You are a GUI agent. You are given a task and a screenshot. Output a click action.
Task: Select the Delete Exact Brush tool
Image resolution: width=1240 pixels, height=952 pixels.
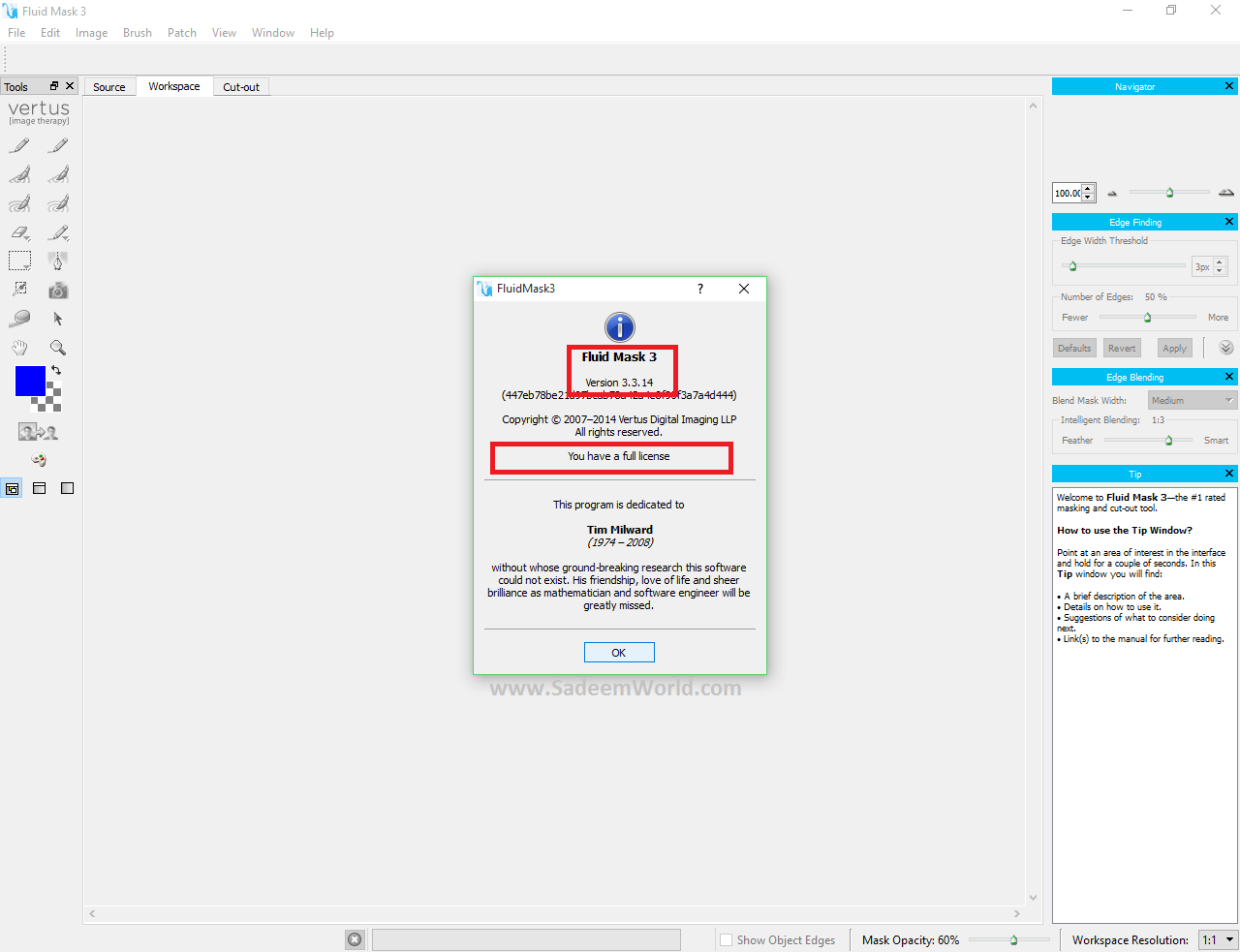(x=58, y=145)
